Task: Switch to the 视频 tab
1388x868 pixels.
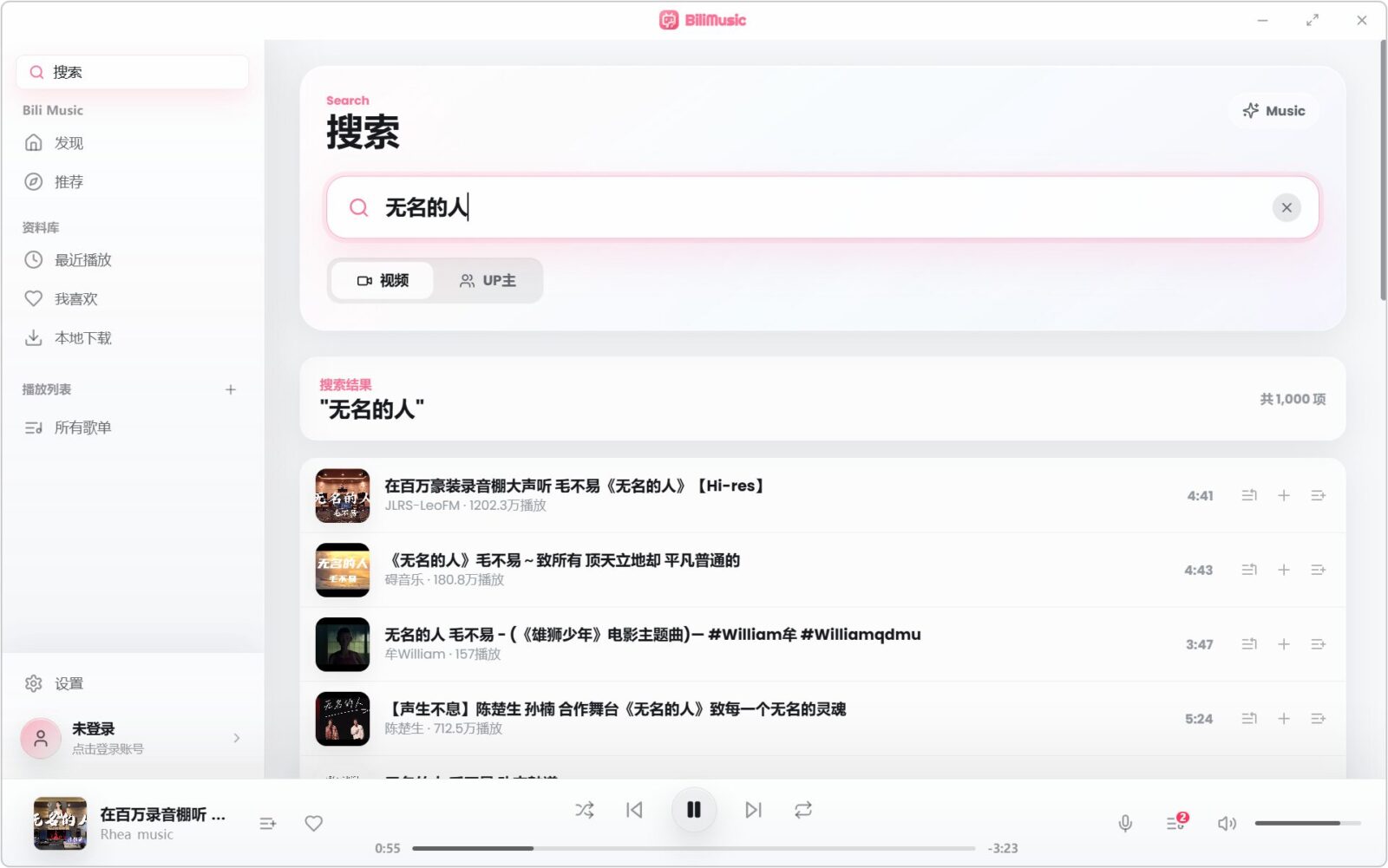Action: tap(383, 281)
